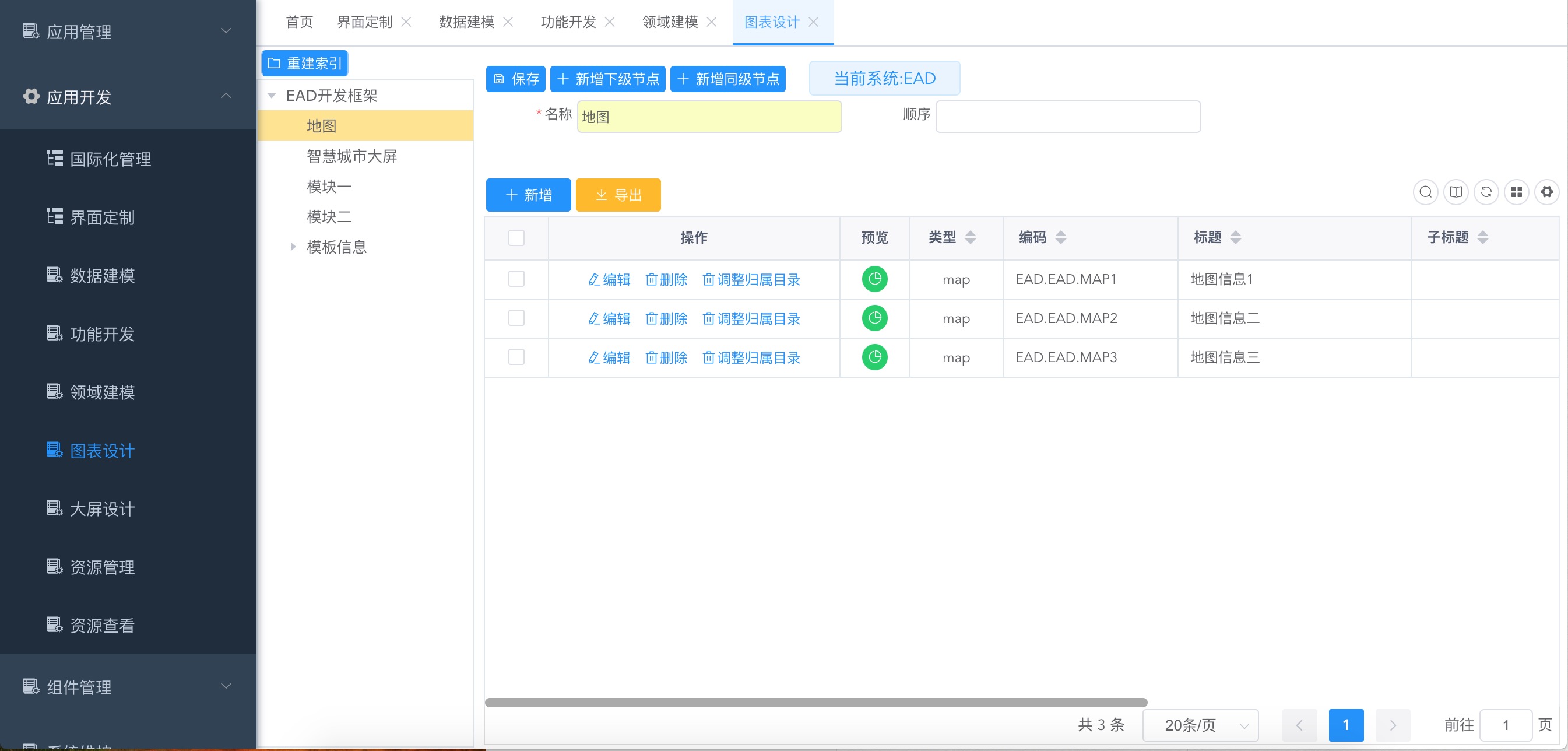Click the 图表设计 sidebar icon
This screenshot has width=1568, height=751.
click(55, 450)
